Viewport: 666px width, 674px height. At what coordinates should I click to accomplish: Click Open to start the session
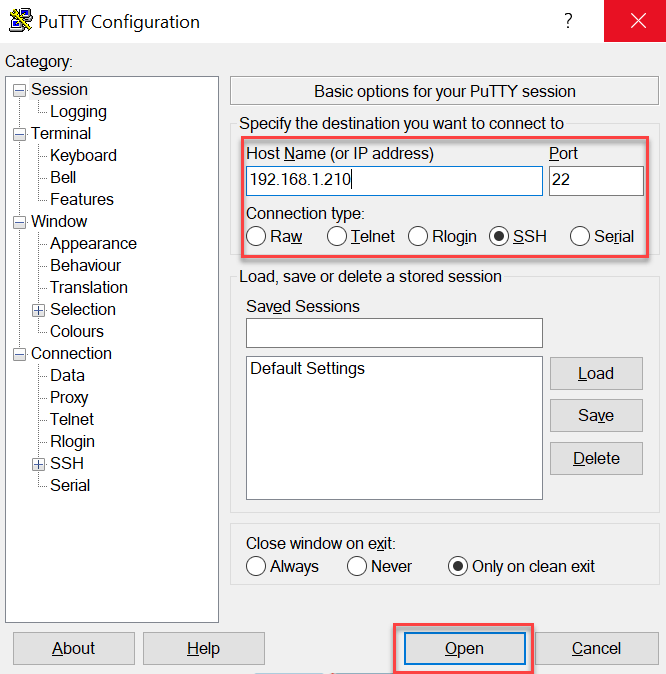[x=464, y=648]
